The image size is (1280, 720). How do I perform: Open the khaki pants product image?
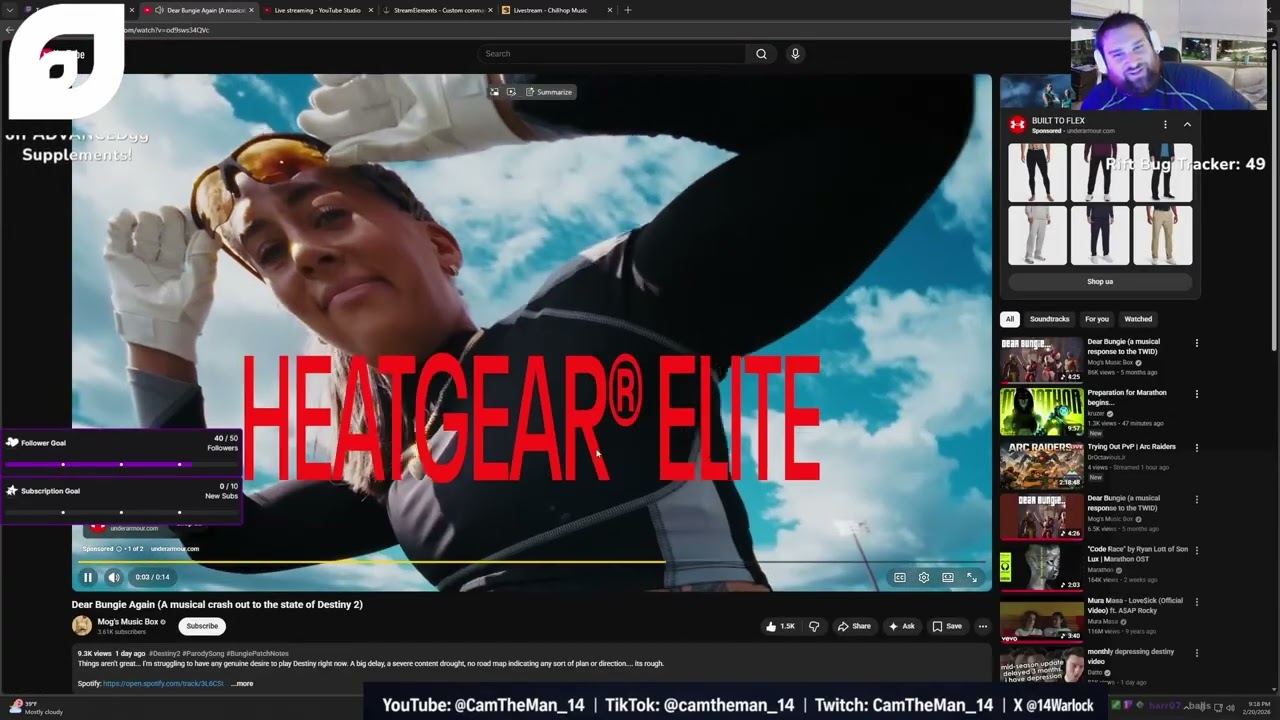click(x=1163, y=236)
